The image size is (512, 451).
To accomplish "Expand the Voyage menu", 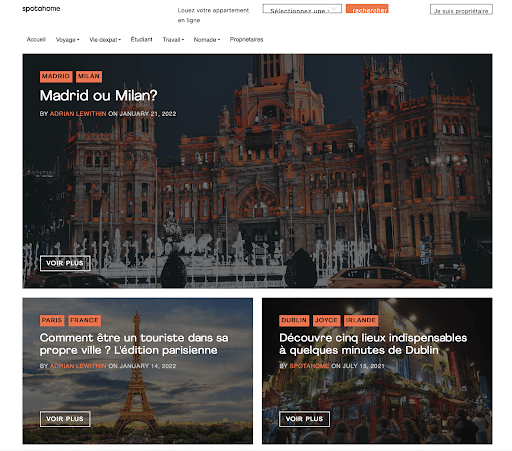I will (67, 40).
